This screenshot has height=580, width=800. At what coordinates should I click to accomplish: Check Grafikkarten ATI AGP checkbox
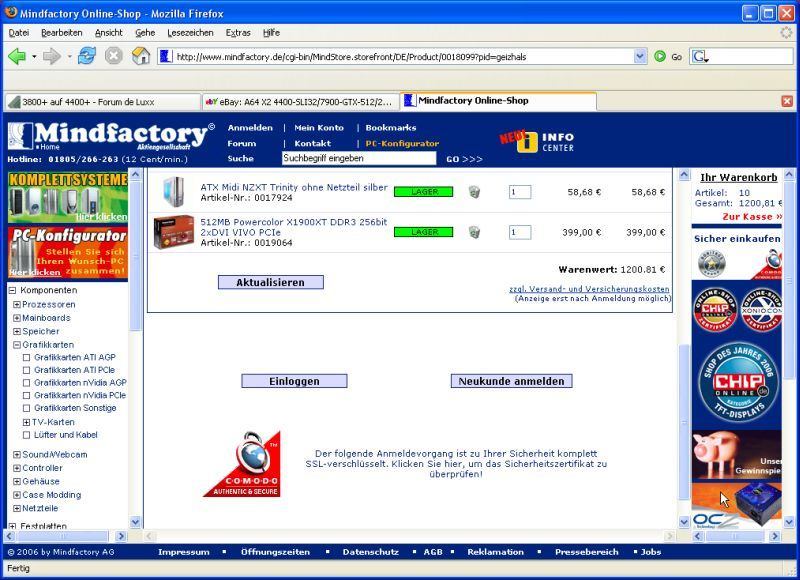click(x=27, y=358)
